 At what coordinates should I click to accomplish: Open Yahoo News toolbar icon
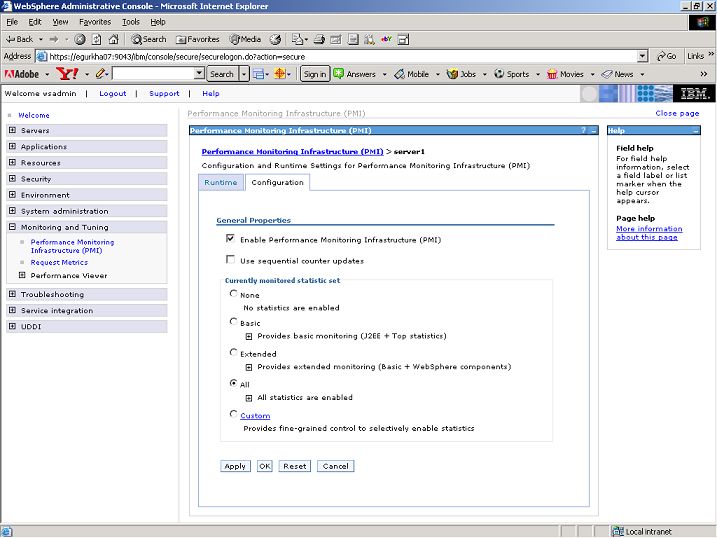click(x=607, y=74)
